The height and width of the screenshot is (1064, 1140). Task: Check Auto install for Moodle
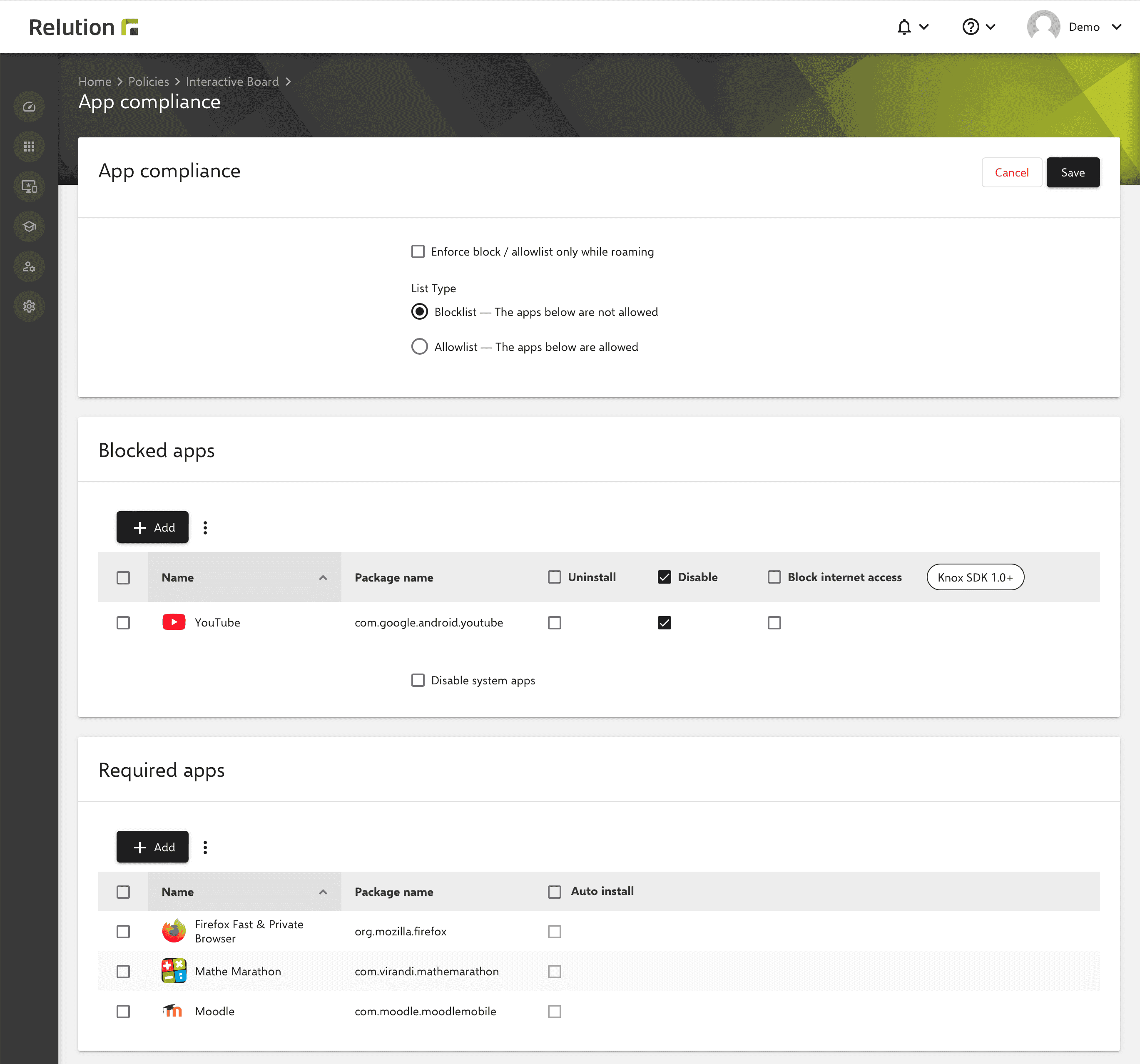point(555,1011)
